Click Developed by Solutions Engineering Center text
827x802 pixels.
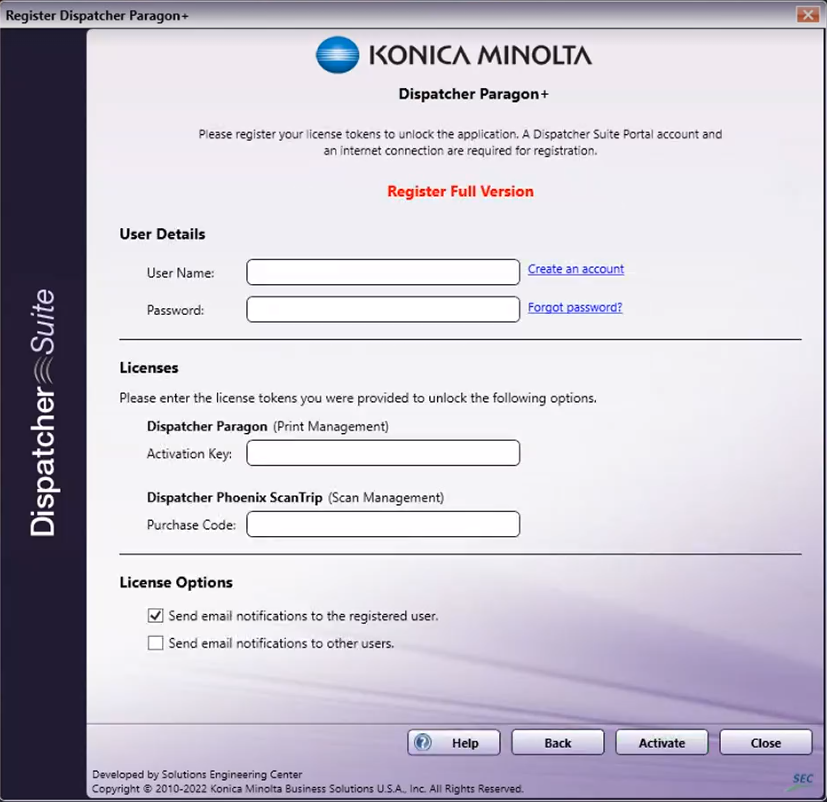point(197,775)
